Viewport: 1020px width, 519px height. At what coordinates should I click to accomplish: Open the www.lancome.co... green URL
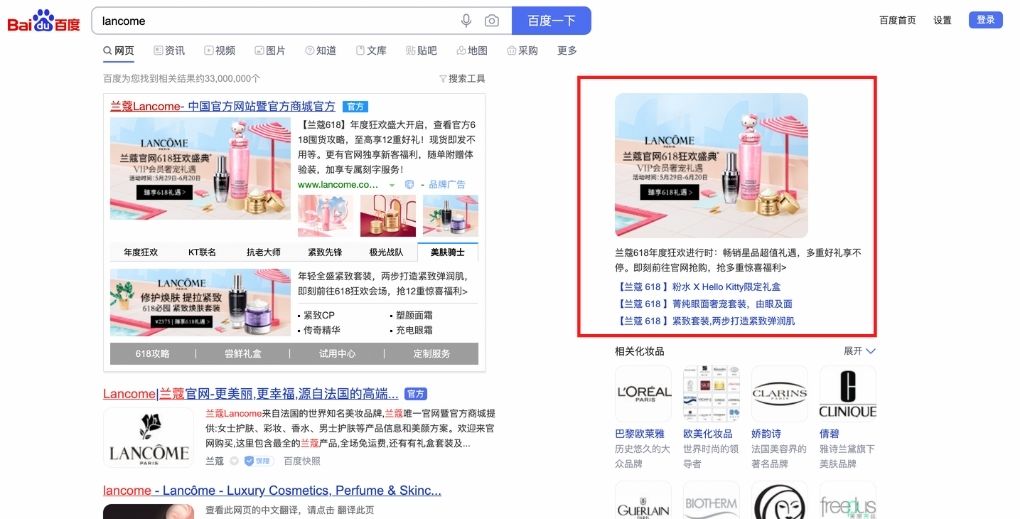tap(338, 185)
